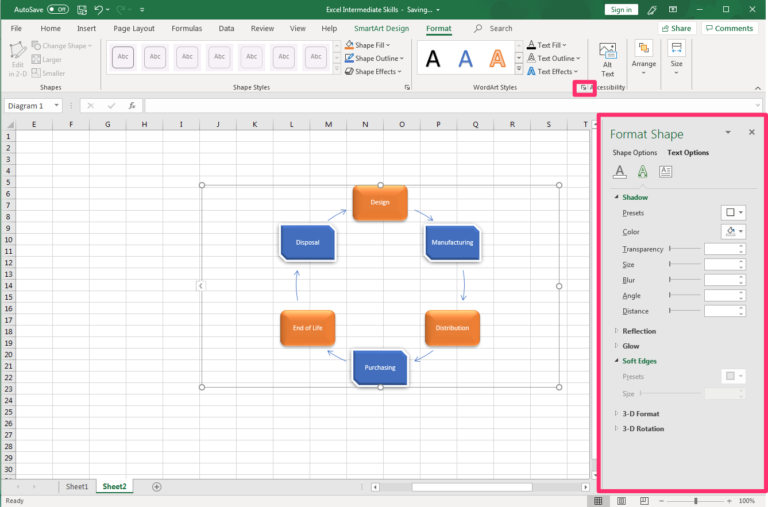
Task: Select the Text Effects icon in pane
Action: 642,171
